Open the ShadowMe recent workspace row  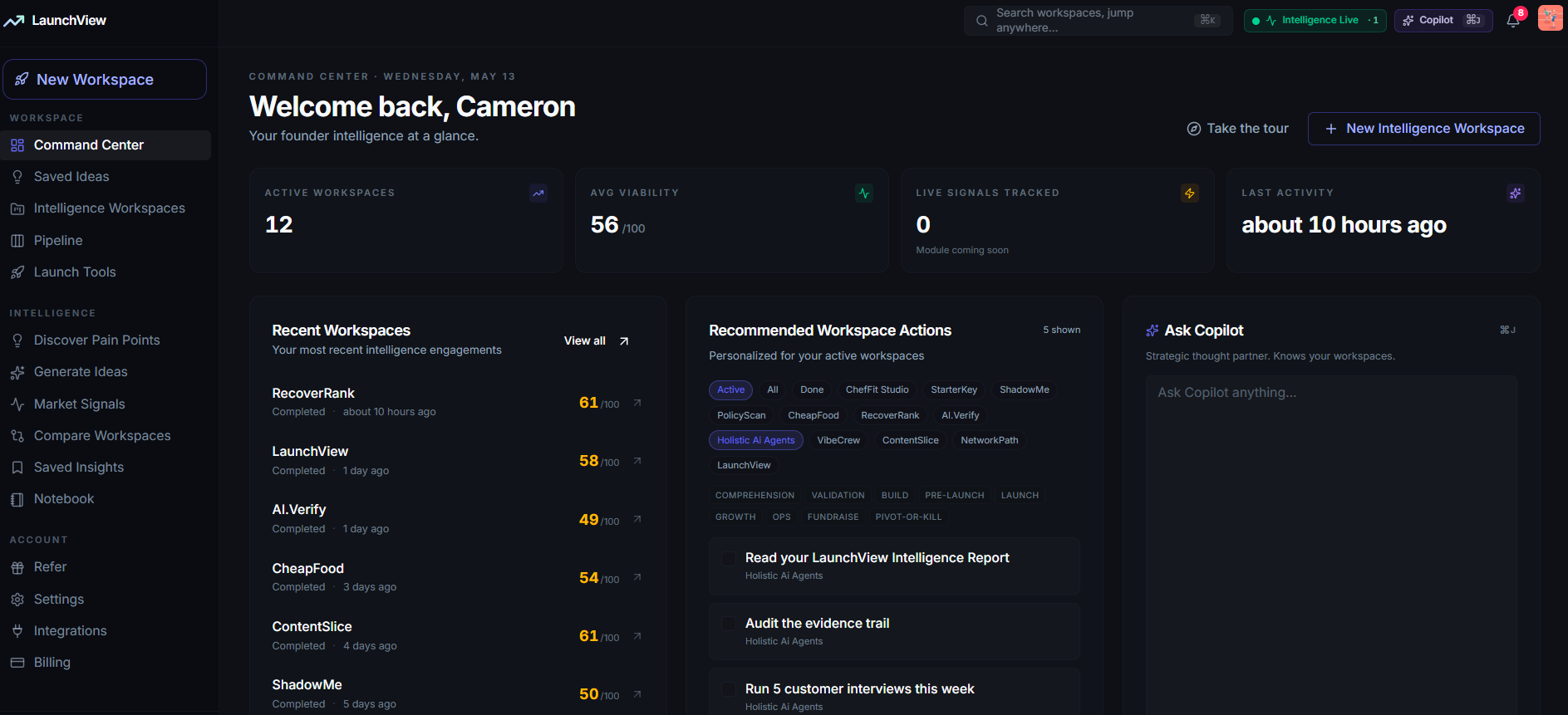(x=458, y=694)
